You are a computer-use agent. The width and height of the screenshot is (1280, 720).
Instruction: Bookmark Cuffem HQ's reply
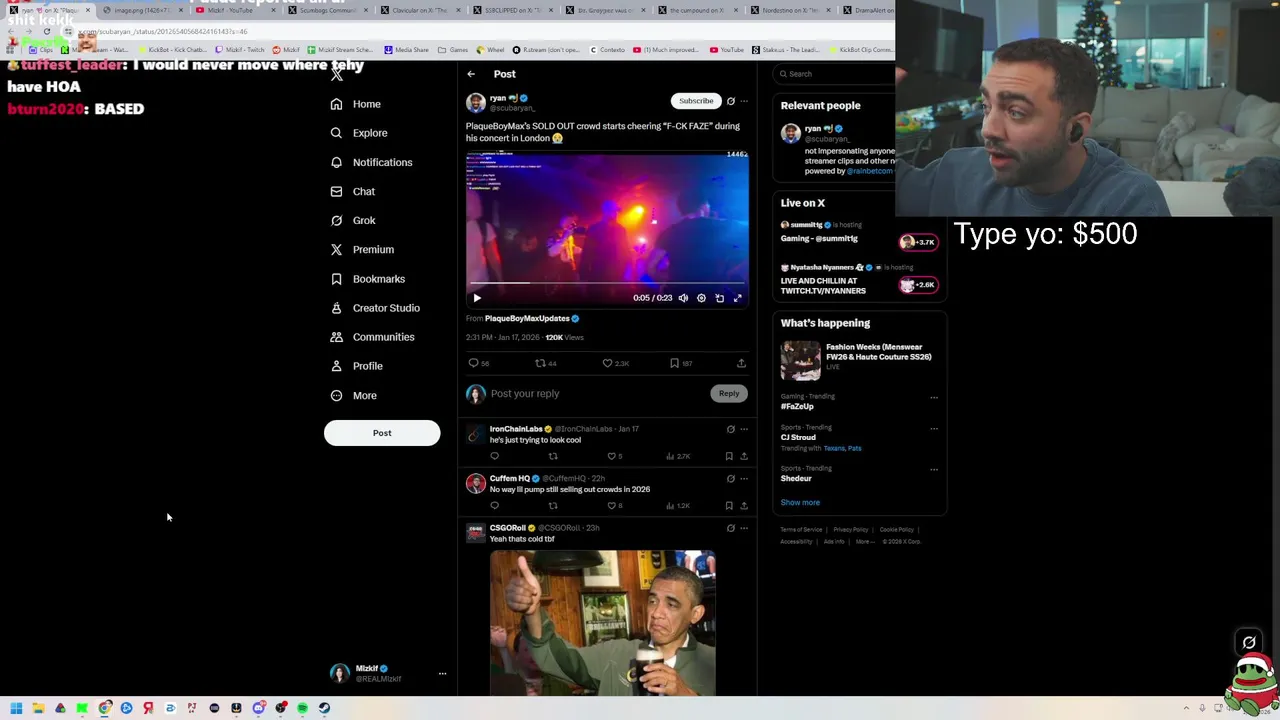pos(729,506)
